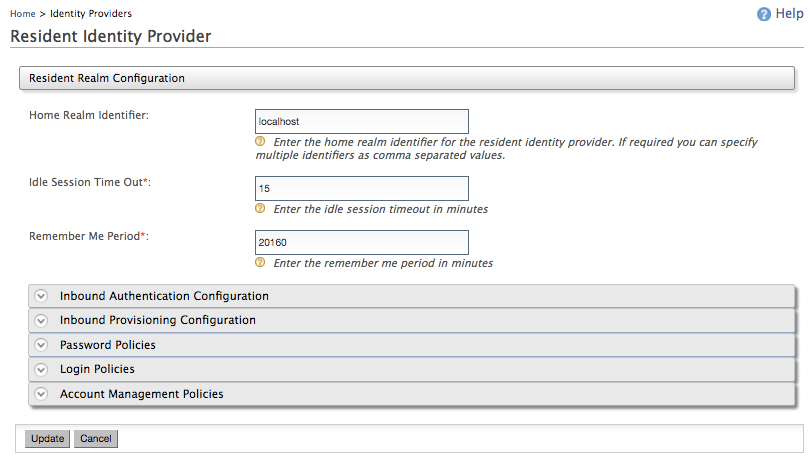This screenshot has width=811, height=465.
Task: Expand Inbound Authentication Configuration section
Action: pos(164,296)
